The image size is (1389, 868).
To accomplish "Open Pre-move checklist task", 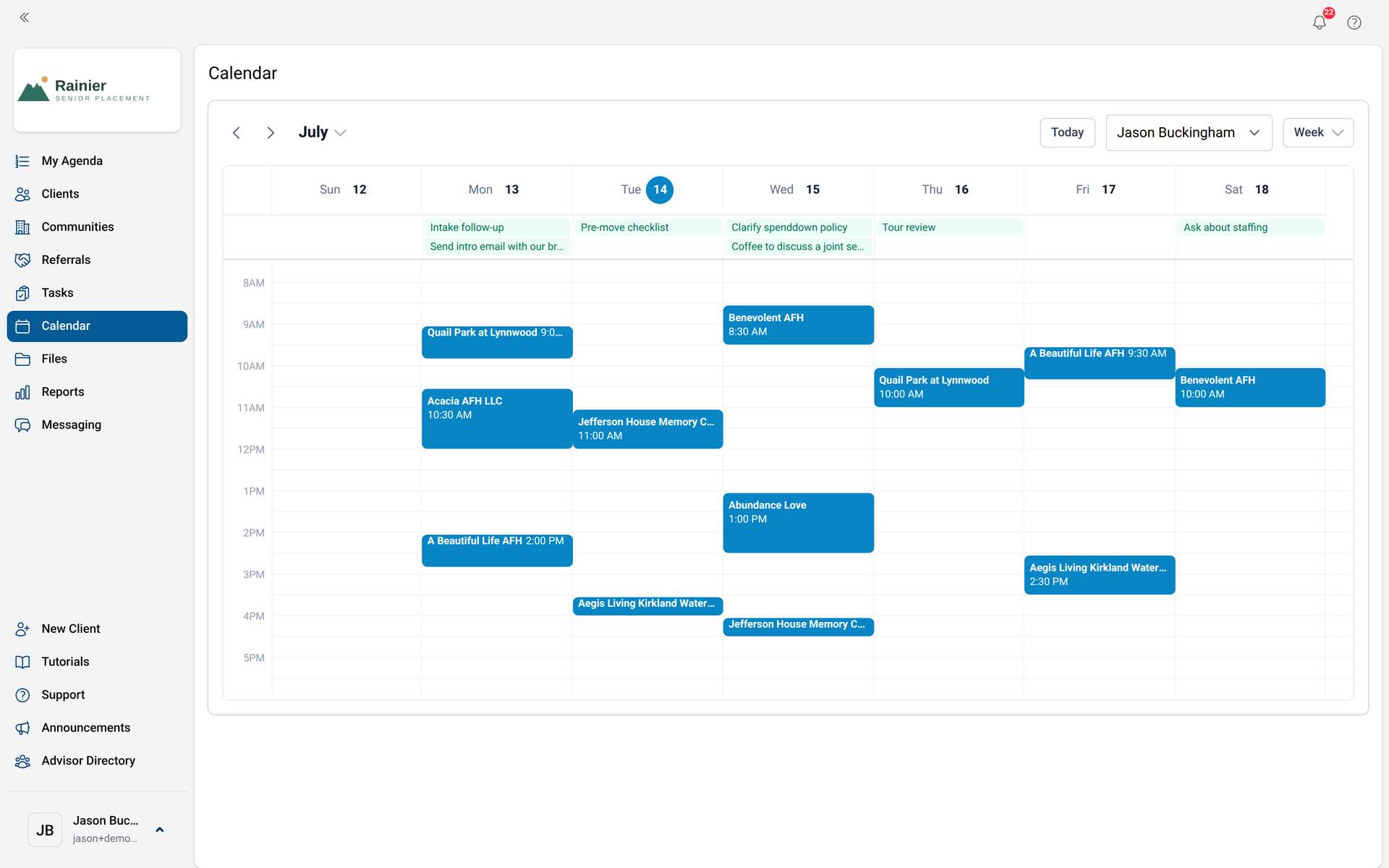I will [648, 227].
